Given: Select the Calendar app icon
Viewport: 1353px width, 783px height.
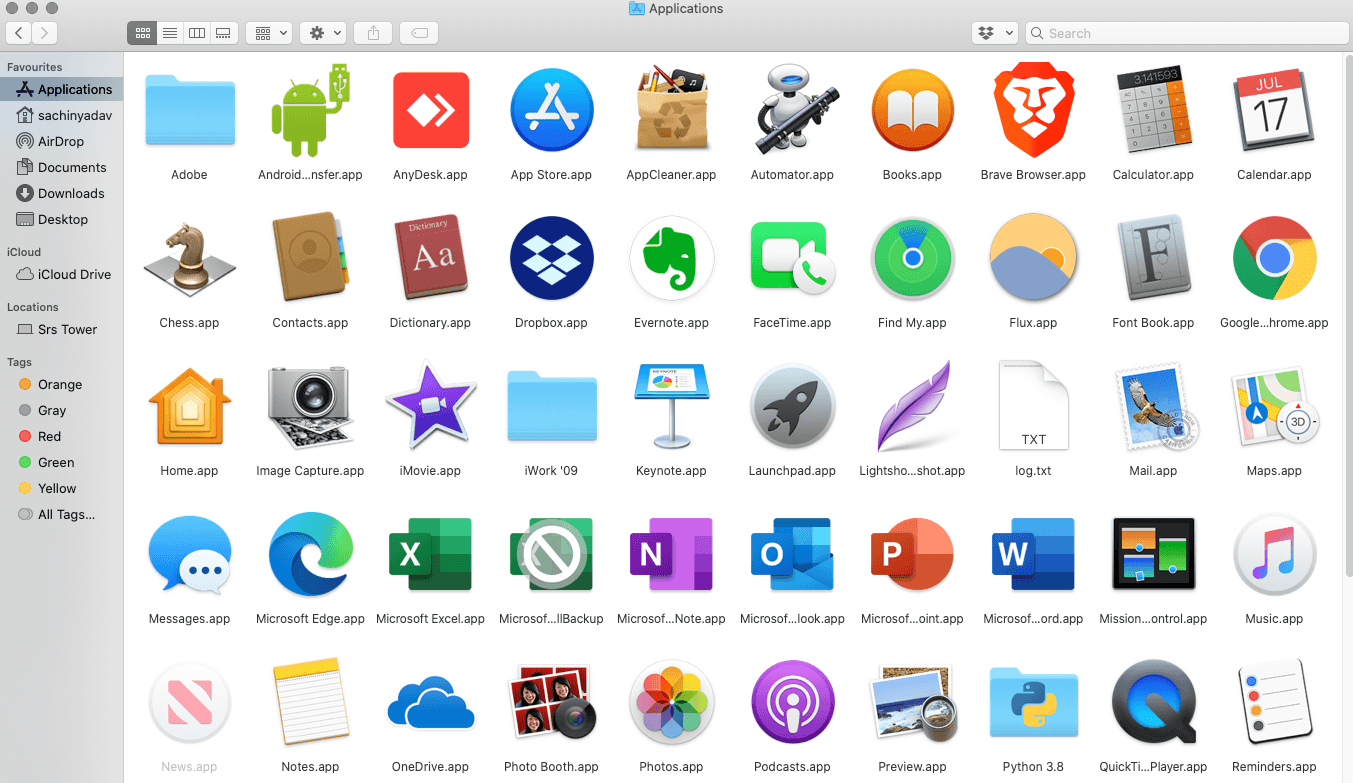Looking at the screenshot, I should (1274, 110).
